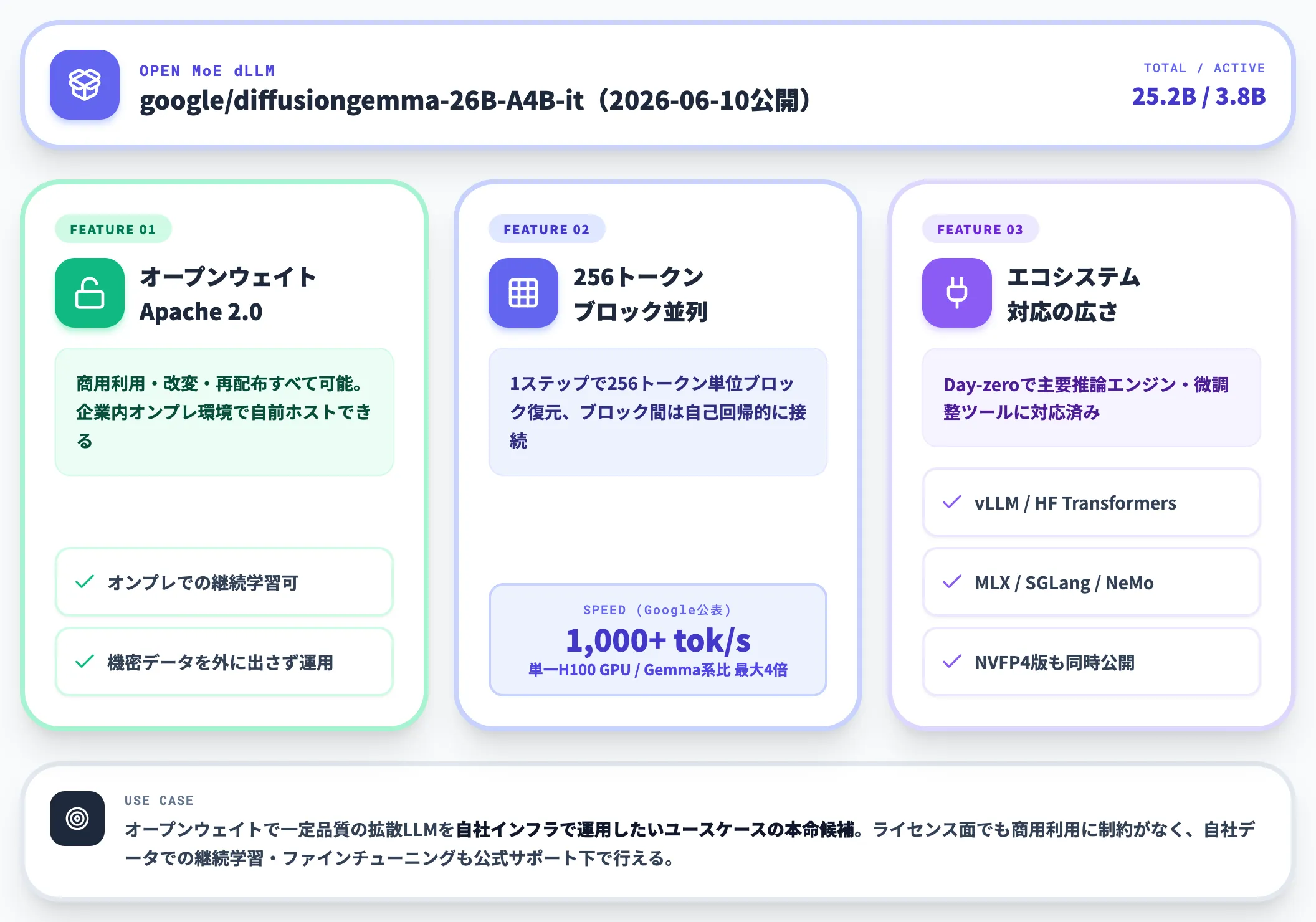
Task: Click the NVFP4版も同時公開 text
Action: (x=1054, y=662)
